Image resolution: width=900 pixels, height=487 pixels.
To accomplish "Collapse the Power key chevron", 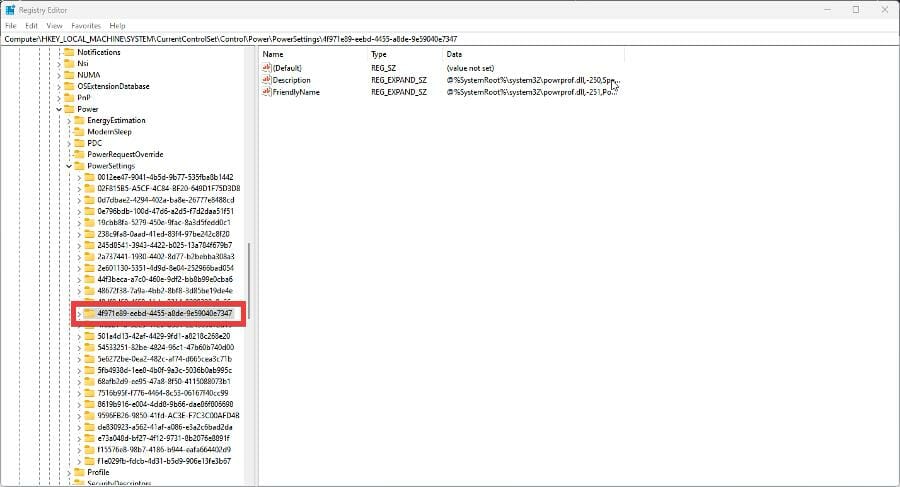I will (59, 109).
